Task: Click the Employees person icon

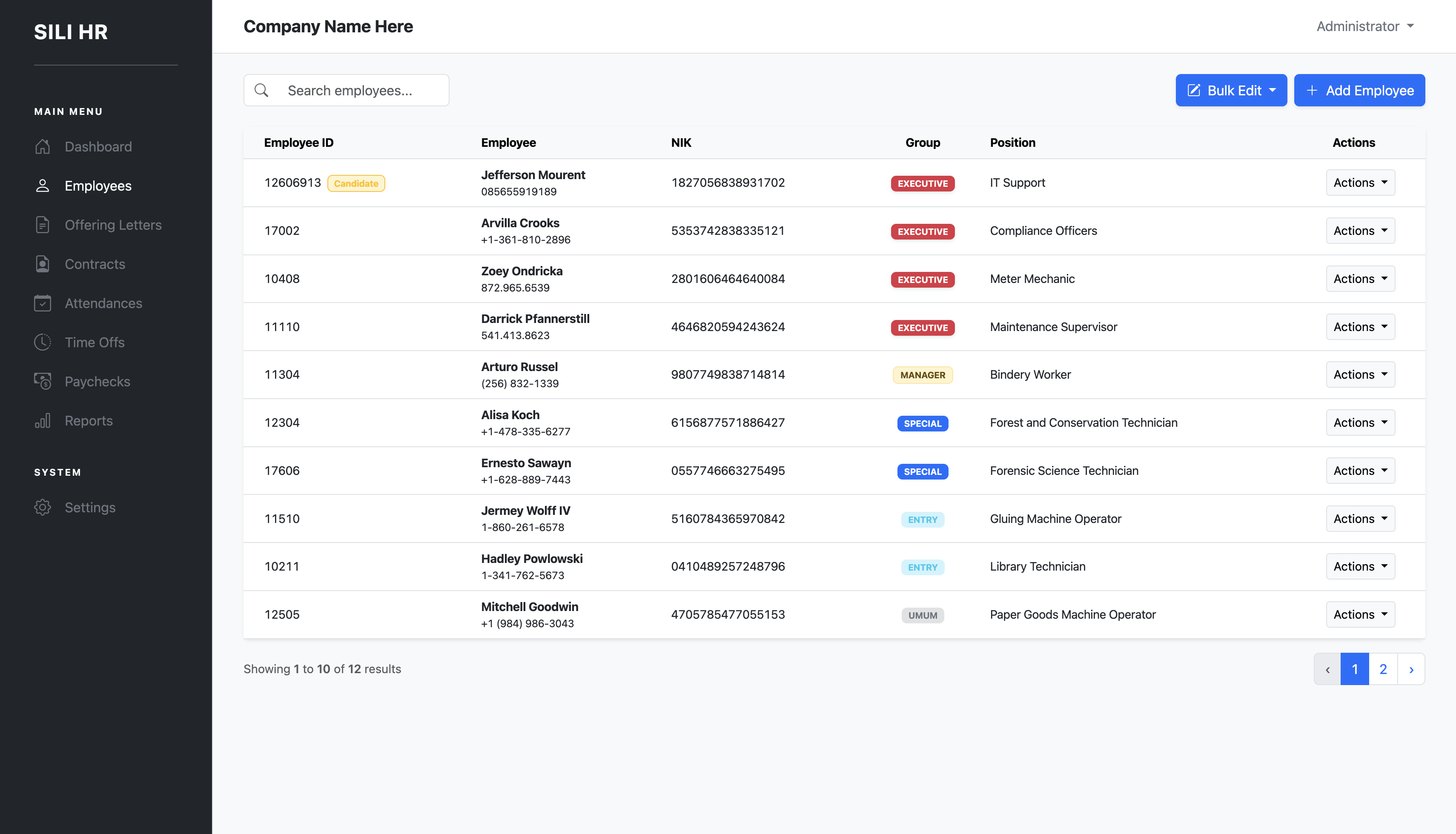Action: point(43,186)
